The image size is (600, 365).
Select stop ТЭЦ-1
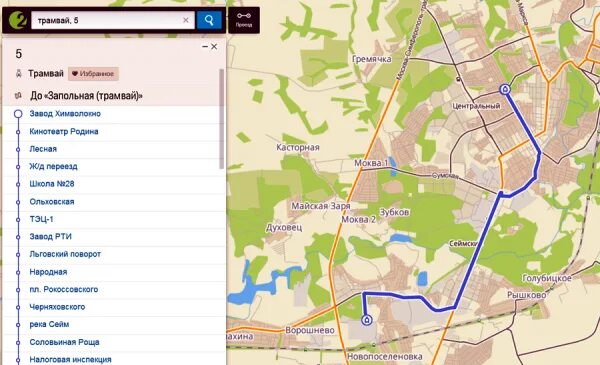coord(41,219)
